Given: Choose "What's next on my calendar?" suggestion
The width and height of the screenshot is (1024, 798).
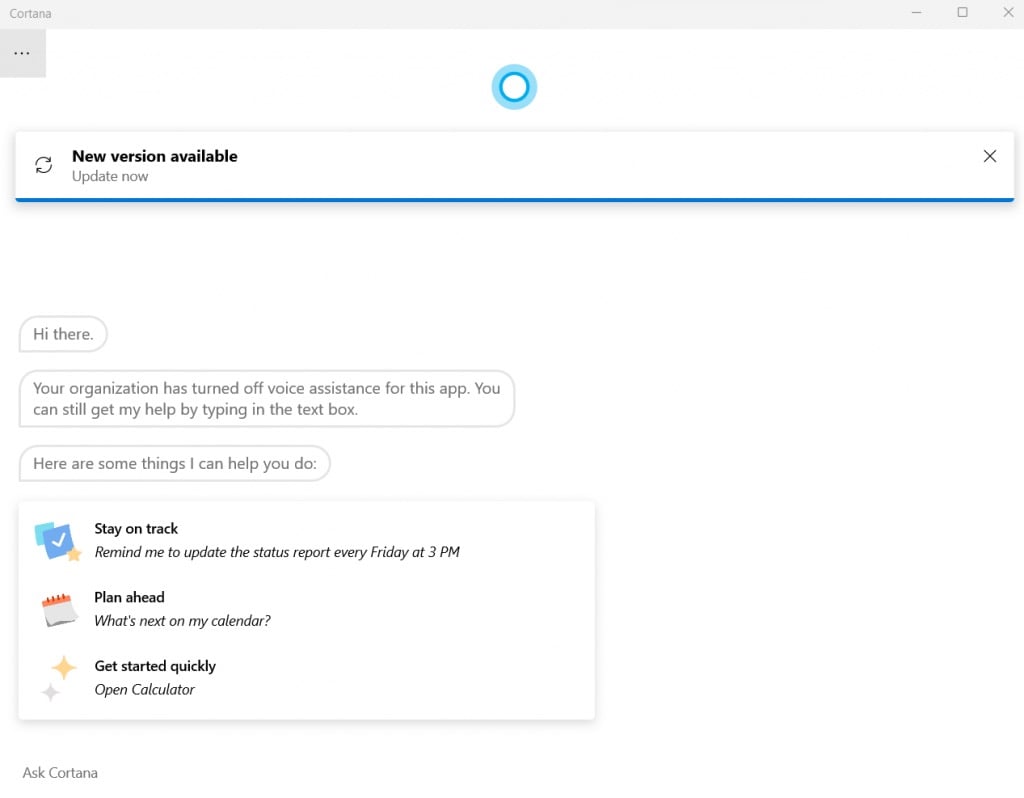Looking at the screenshot, I should coord(182,621).
